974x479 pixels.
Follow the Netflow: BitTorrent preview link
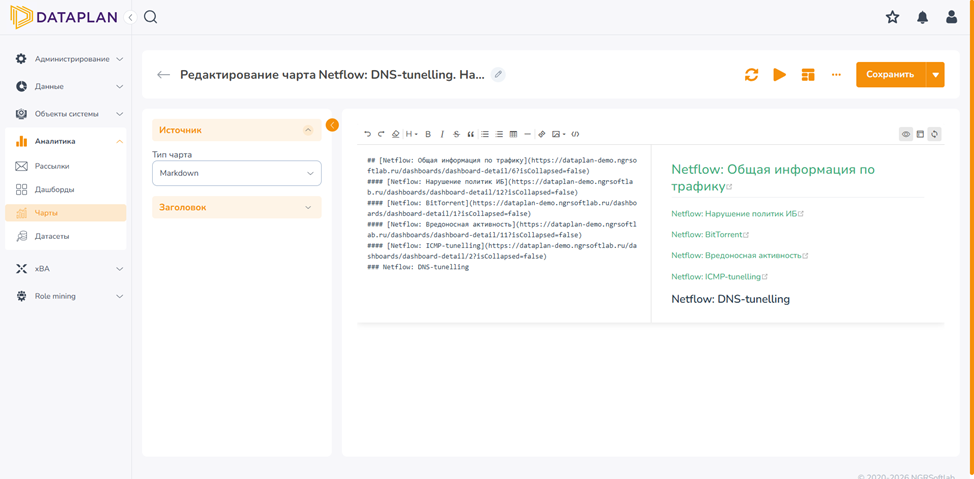707,234
